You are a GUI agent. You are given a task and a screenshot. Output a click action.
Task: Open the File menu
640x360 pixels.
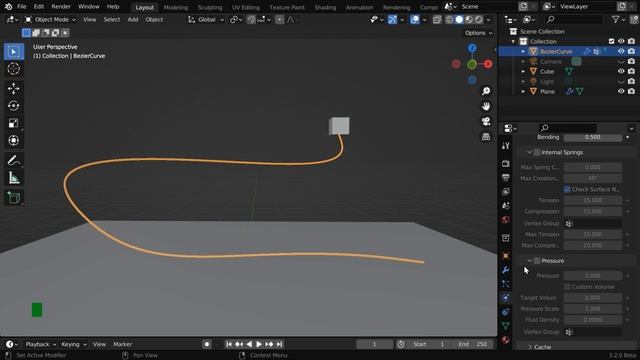(22, 7)
